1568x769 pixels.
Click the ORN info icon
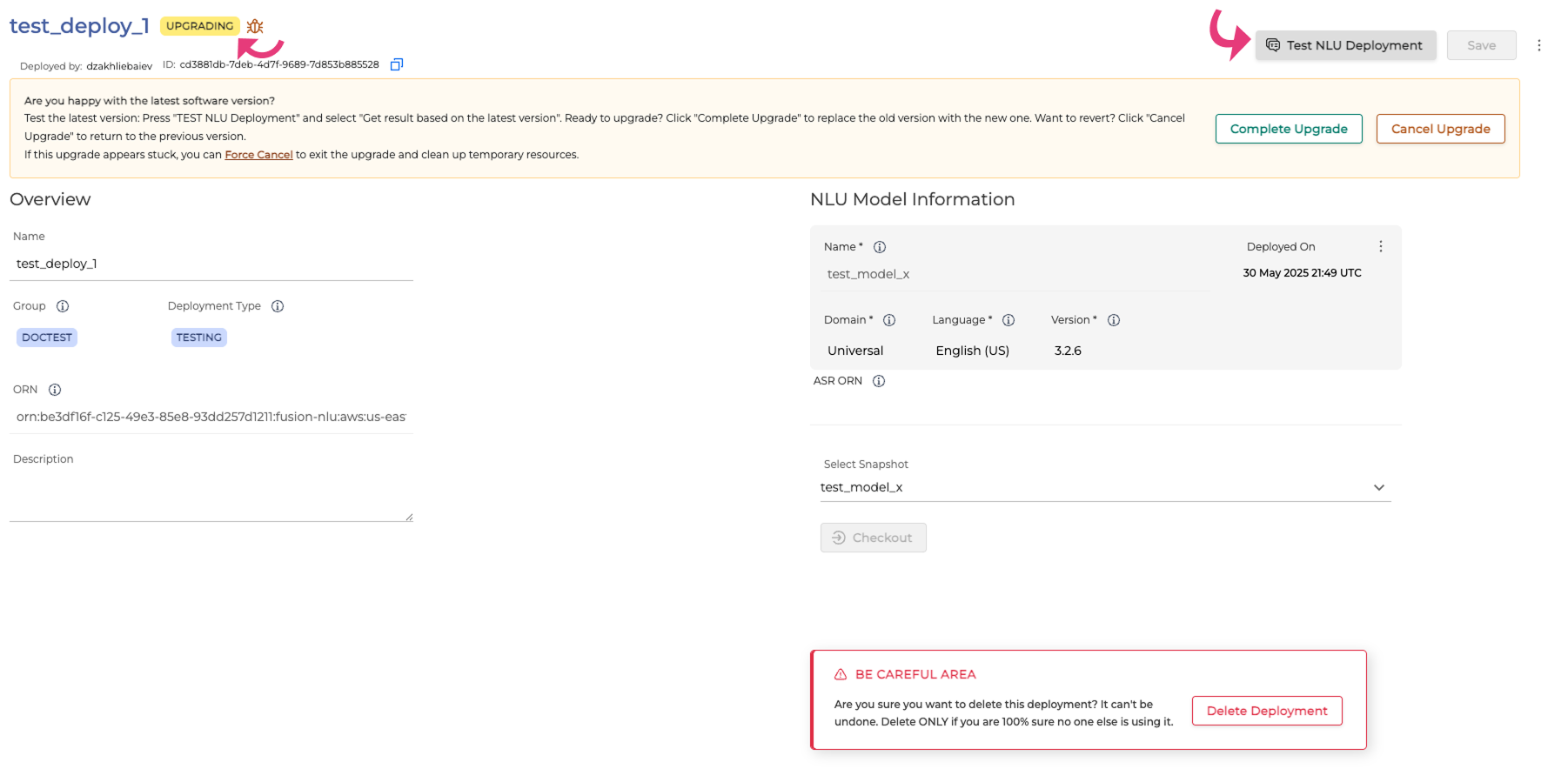(x=55, y=390)
